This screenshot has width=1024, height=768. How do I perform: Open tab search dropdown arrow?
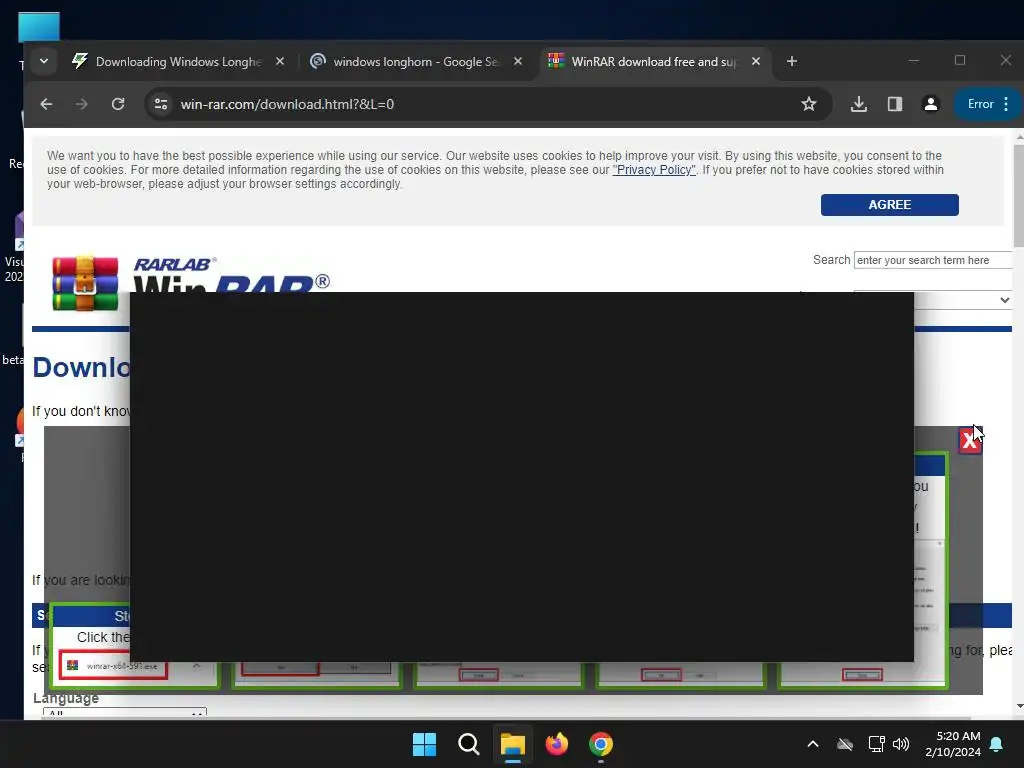pyautogui.click(x=44, y=61)
